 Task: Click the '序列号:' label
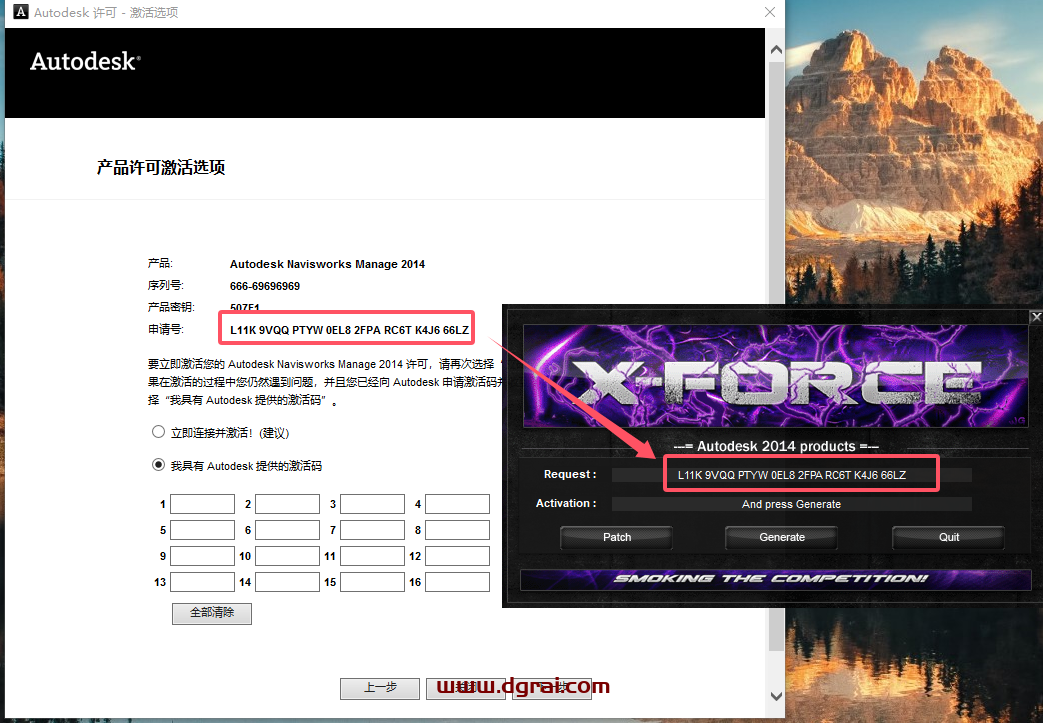pyautogui.click(x=166, y=285)
